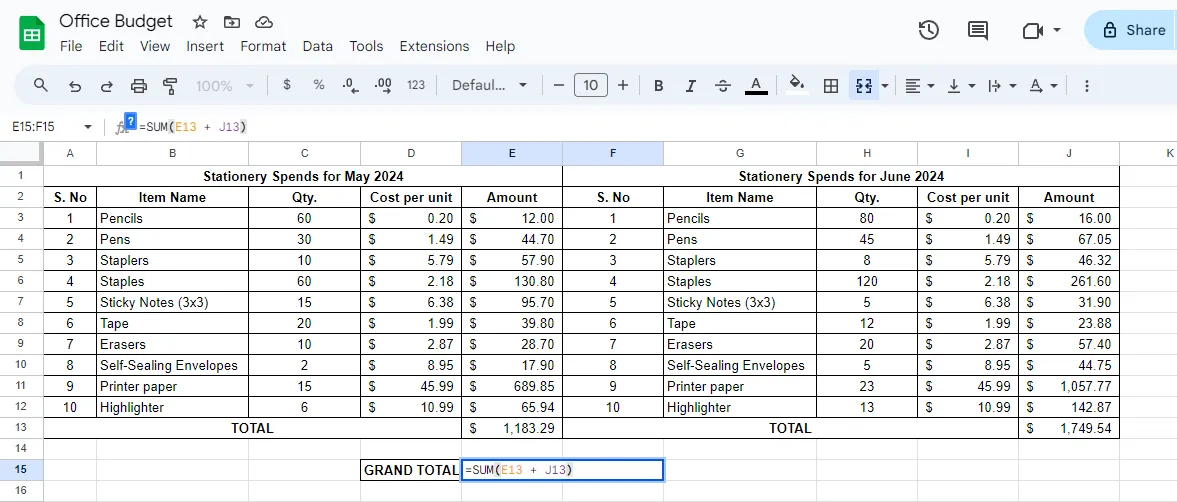Open the Extensions menu
The width and height of the screenshot is (1177, 502).
(x=434, y=46)
